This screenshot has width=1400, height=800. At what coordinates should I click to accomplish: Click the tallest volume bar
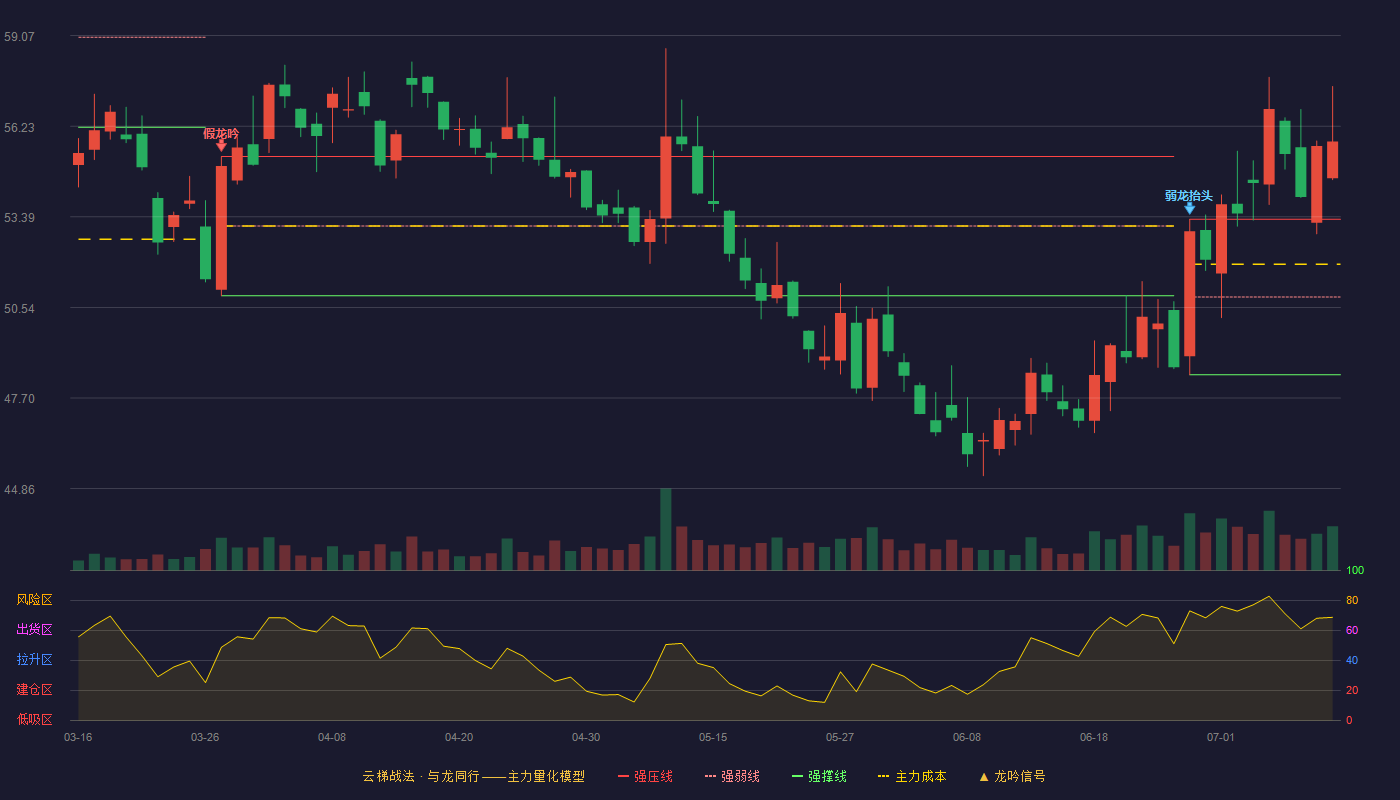coord(666,529)
